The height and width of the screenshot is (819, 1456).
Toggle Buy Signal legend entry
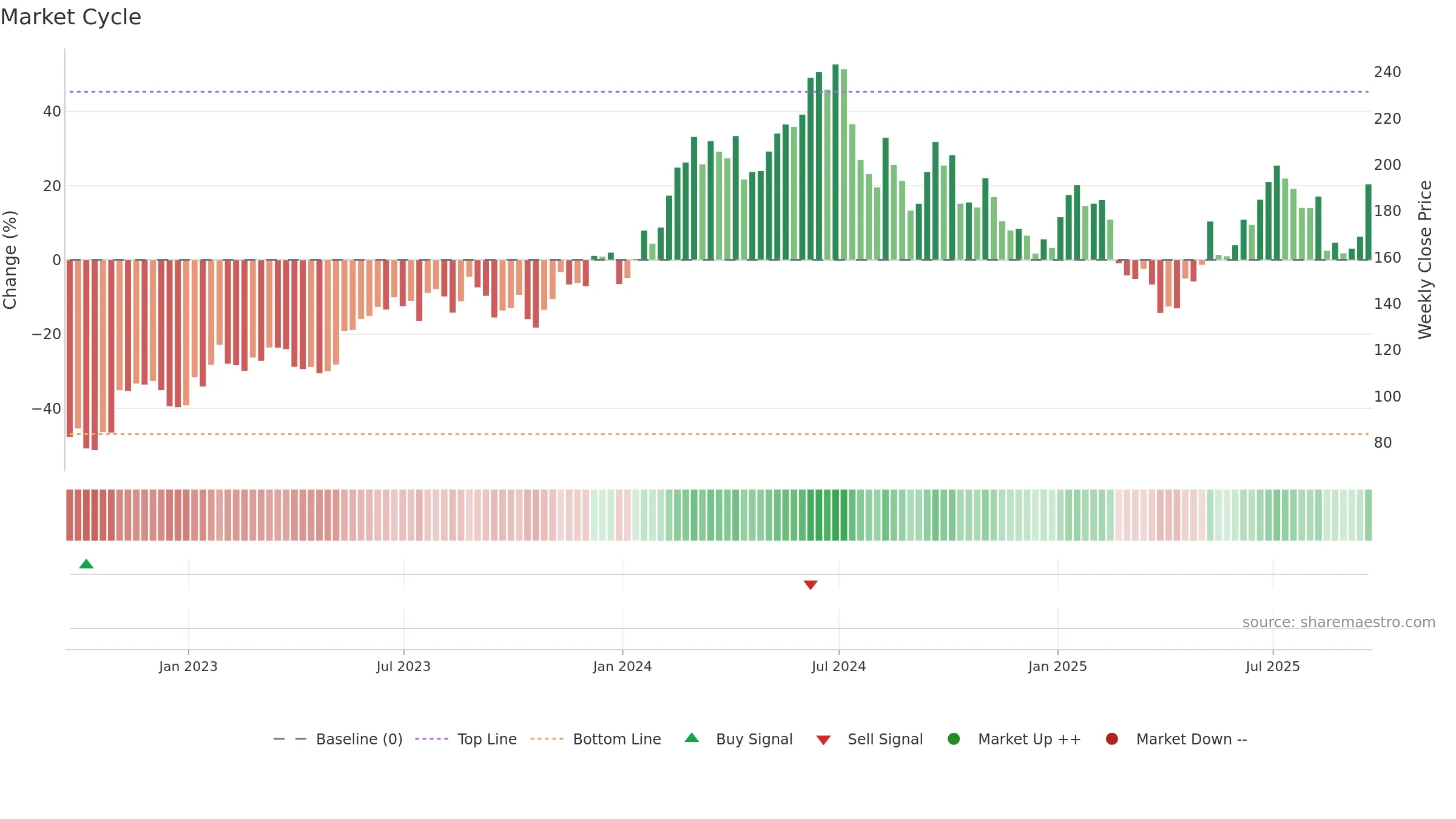coord(738,739)
